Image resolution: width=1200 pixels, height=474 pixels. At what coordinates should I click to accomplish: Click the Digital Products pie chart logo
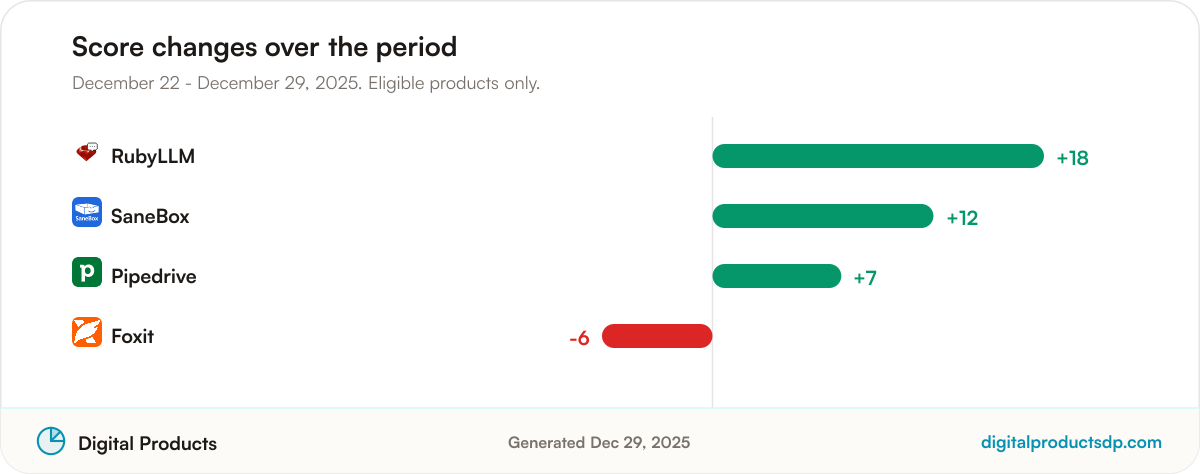point(51,441)
